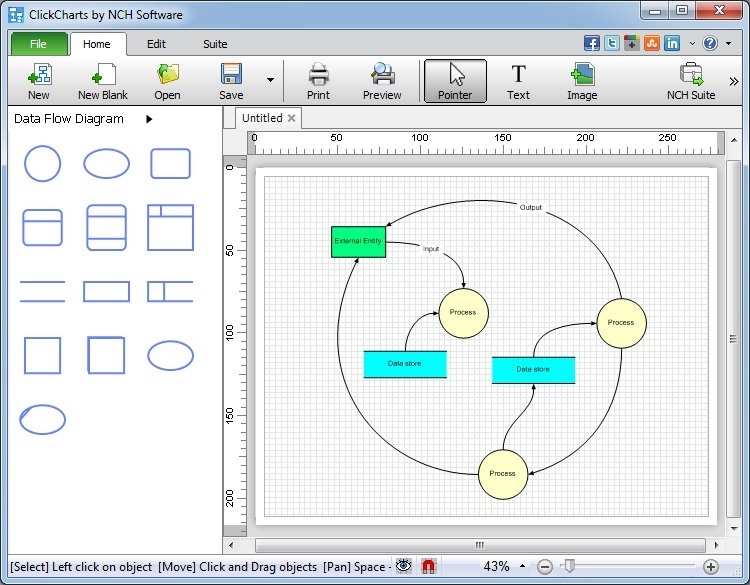Select the Data store box nearest right Process

pos(533,370)
